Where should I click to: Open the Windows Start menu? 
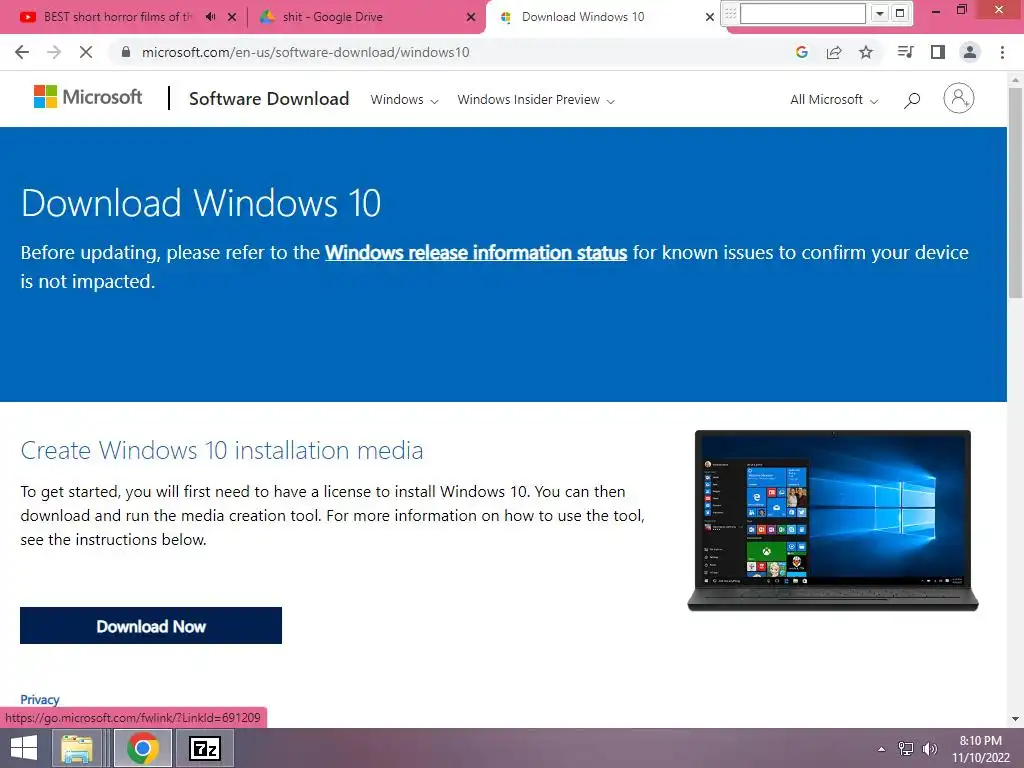pyautogui.click(x=24, y=748)
